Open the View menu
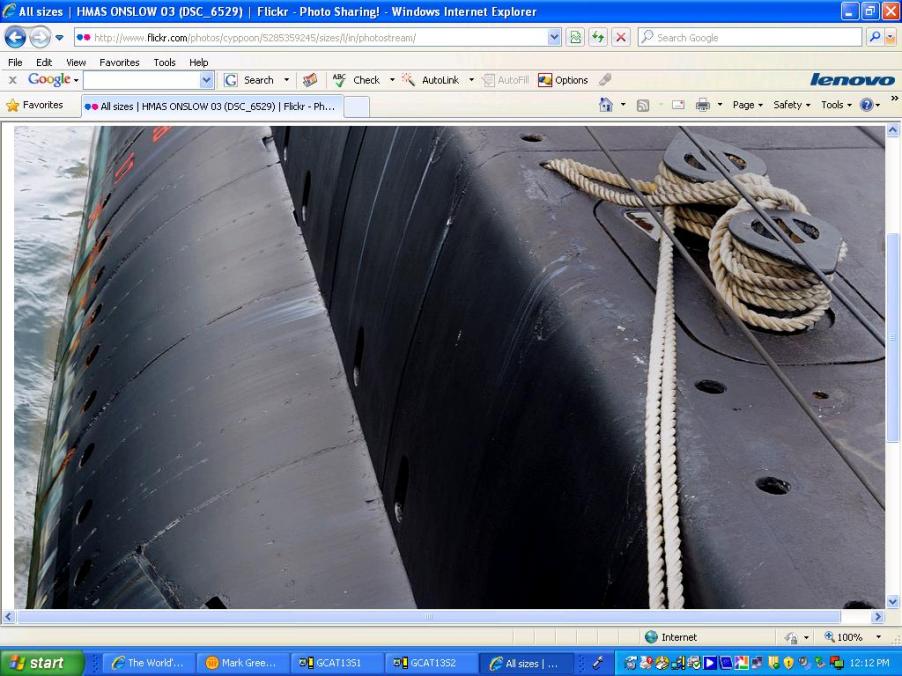 coord(76,62)
